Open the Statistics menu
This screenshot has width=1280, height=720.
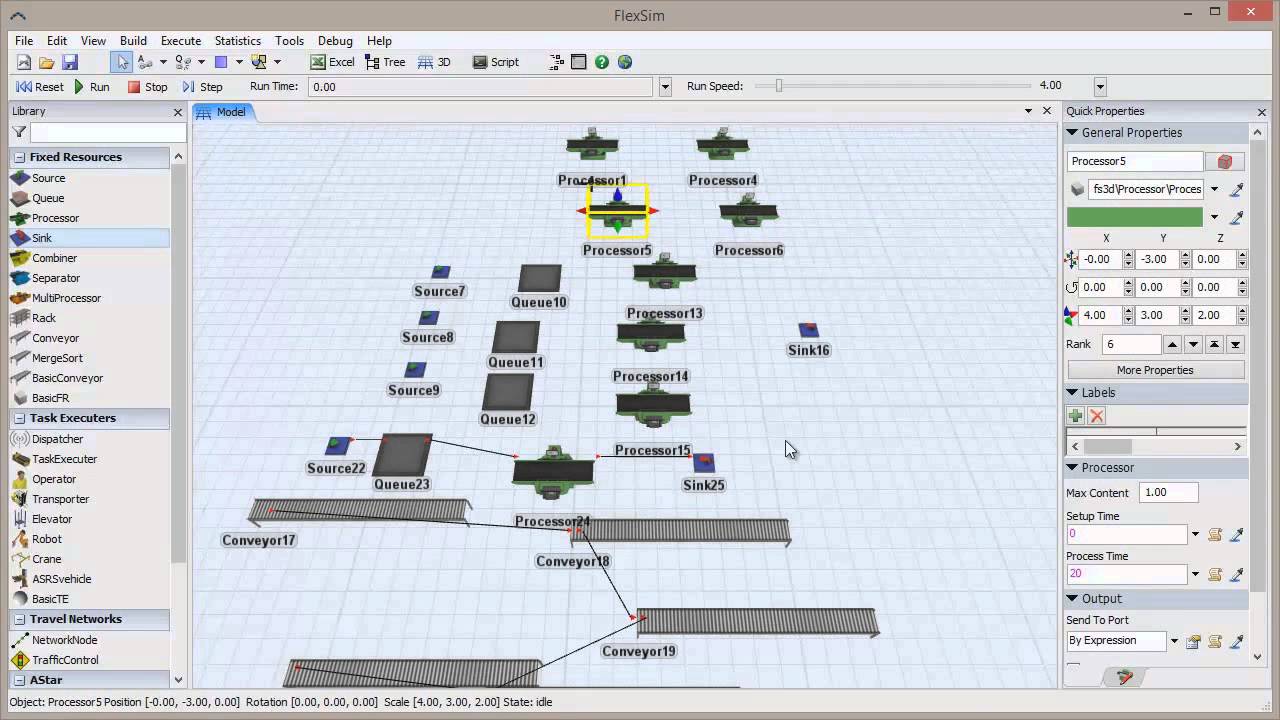238,41
